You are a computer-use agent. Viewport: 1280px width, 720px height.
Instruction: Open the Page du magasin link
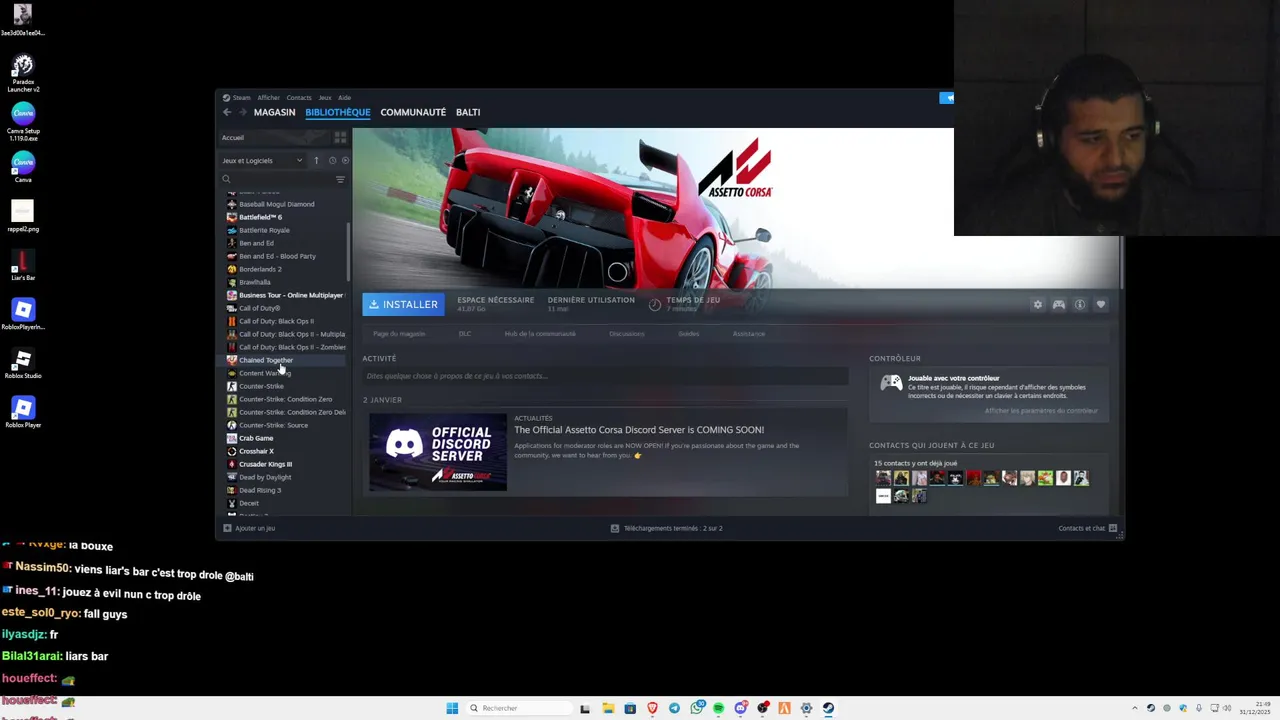399,333
